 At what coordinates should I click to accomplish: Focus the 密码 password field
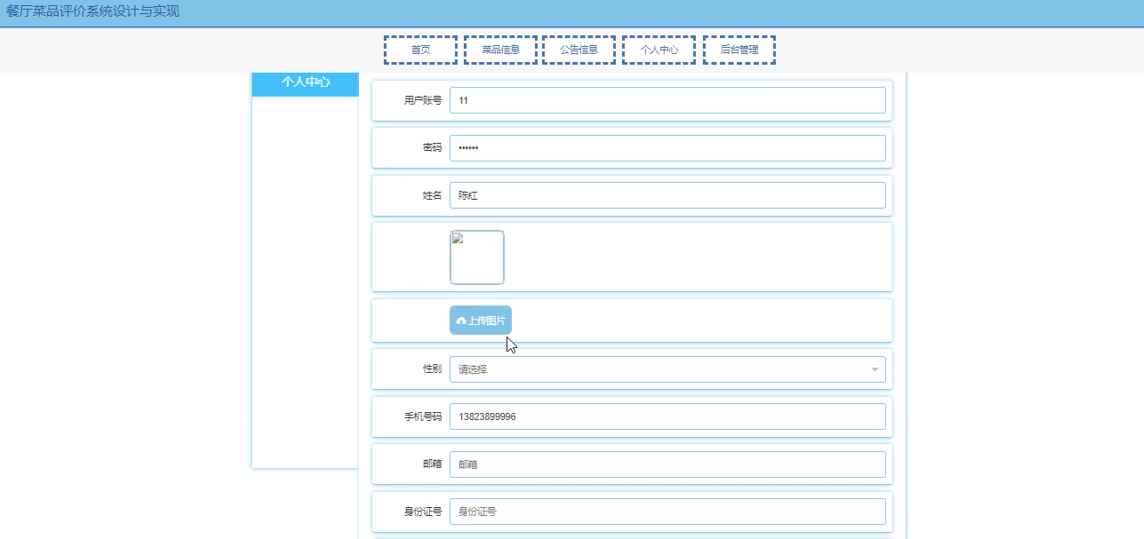[668, 148]
